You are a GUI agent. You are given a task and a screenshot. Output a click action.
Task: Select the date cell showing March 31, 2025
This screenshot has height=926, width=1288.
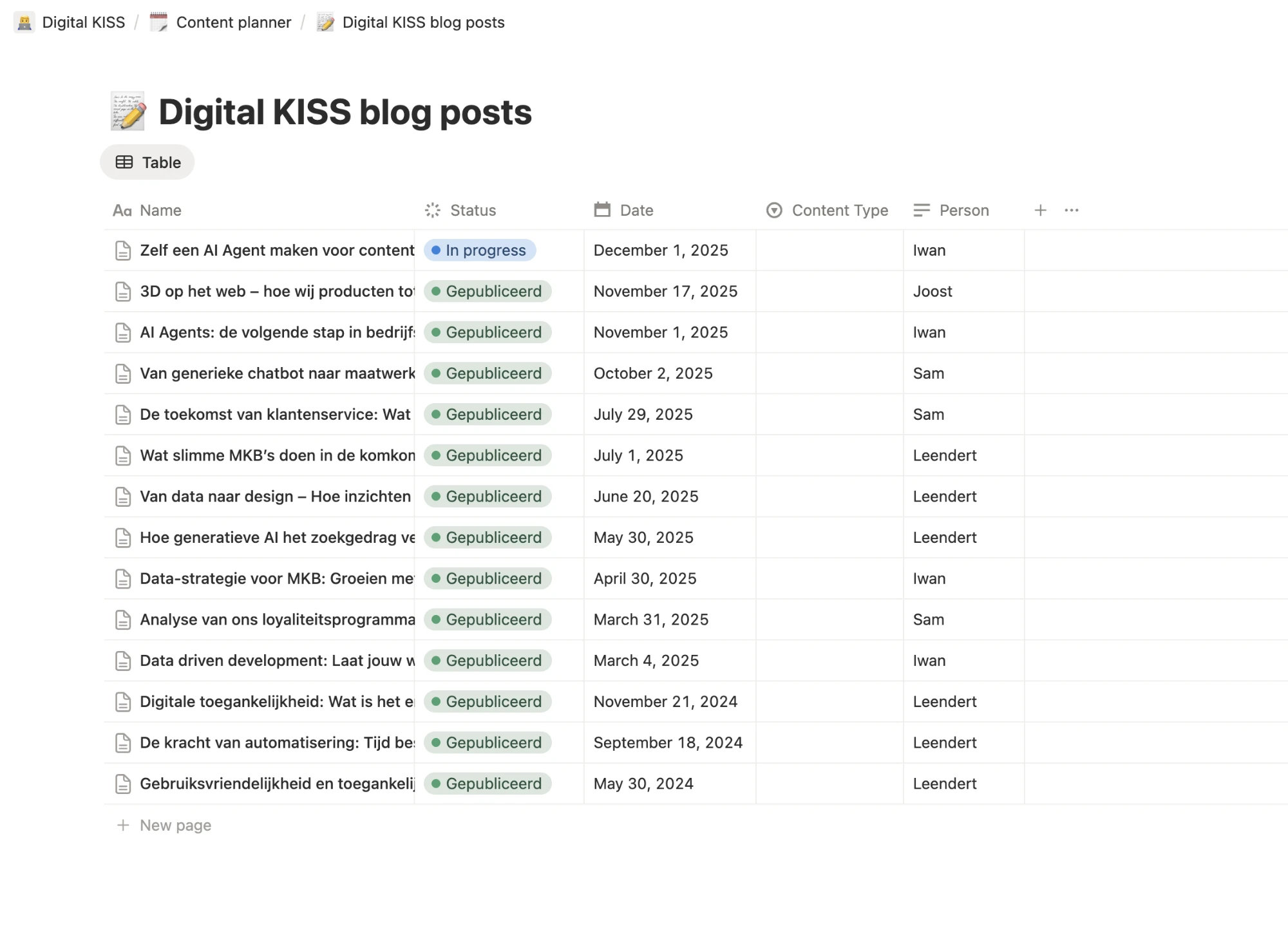coord(650,619)
